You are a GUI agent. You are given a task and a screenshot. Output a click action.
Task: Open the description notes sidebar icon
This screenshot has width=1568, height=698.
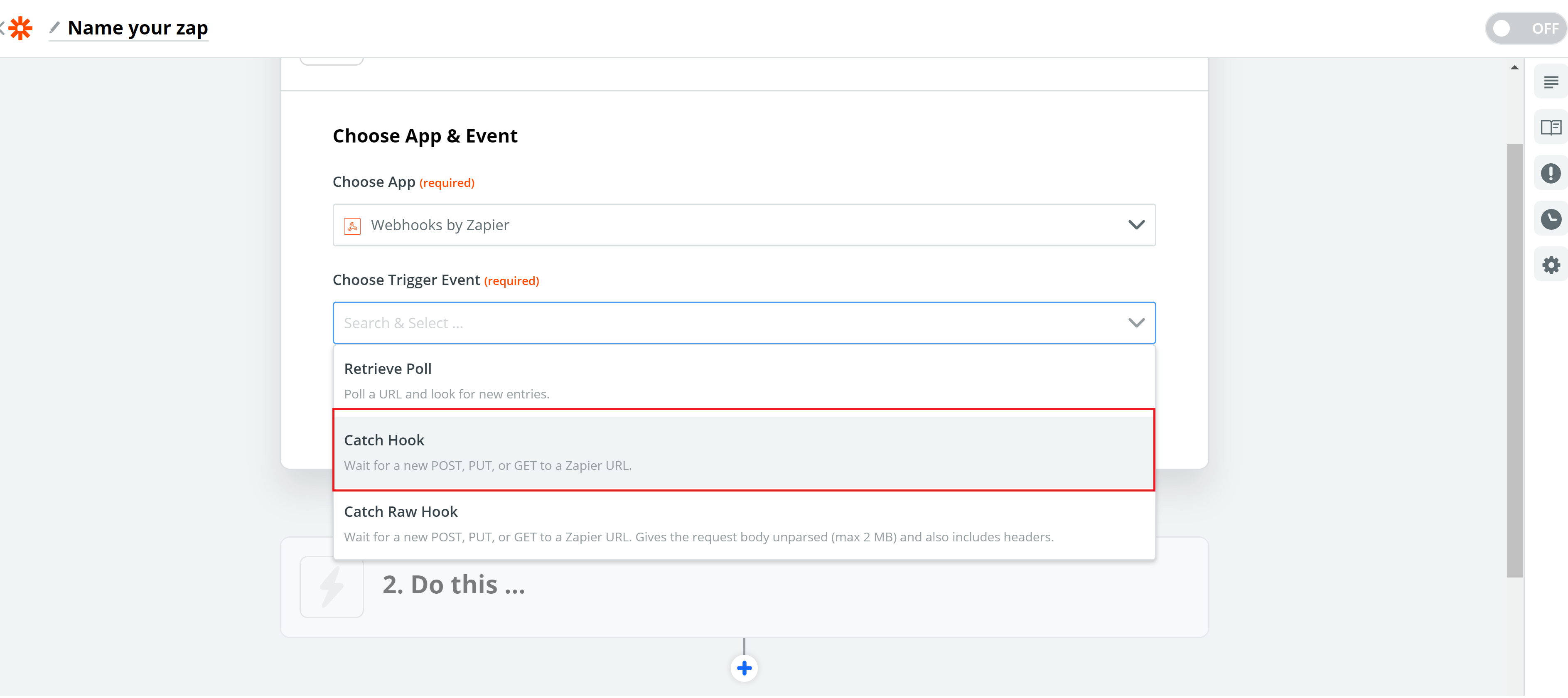pos(1551,81)
